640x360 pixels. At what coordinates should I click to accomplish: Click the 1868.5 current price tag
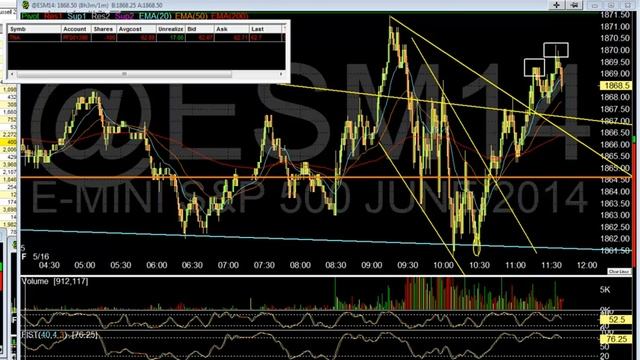tap(616, 85)
